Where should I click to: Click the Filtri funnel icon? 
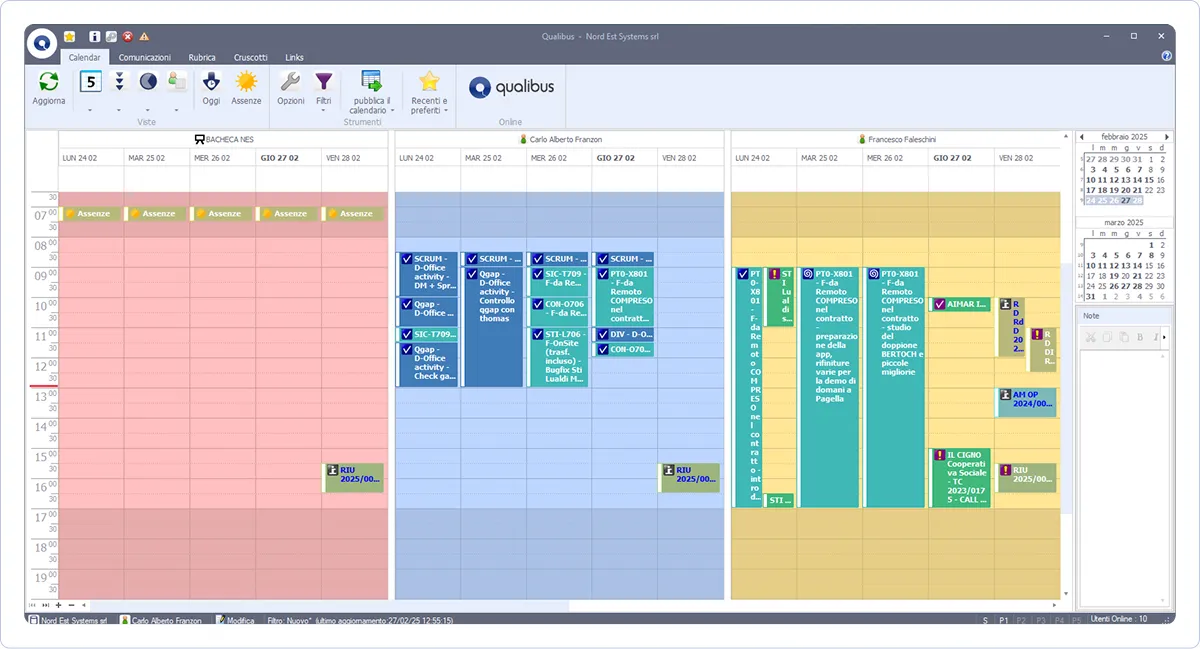[324, 82]
